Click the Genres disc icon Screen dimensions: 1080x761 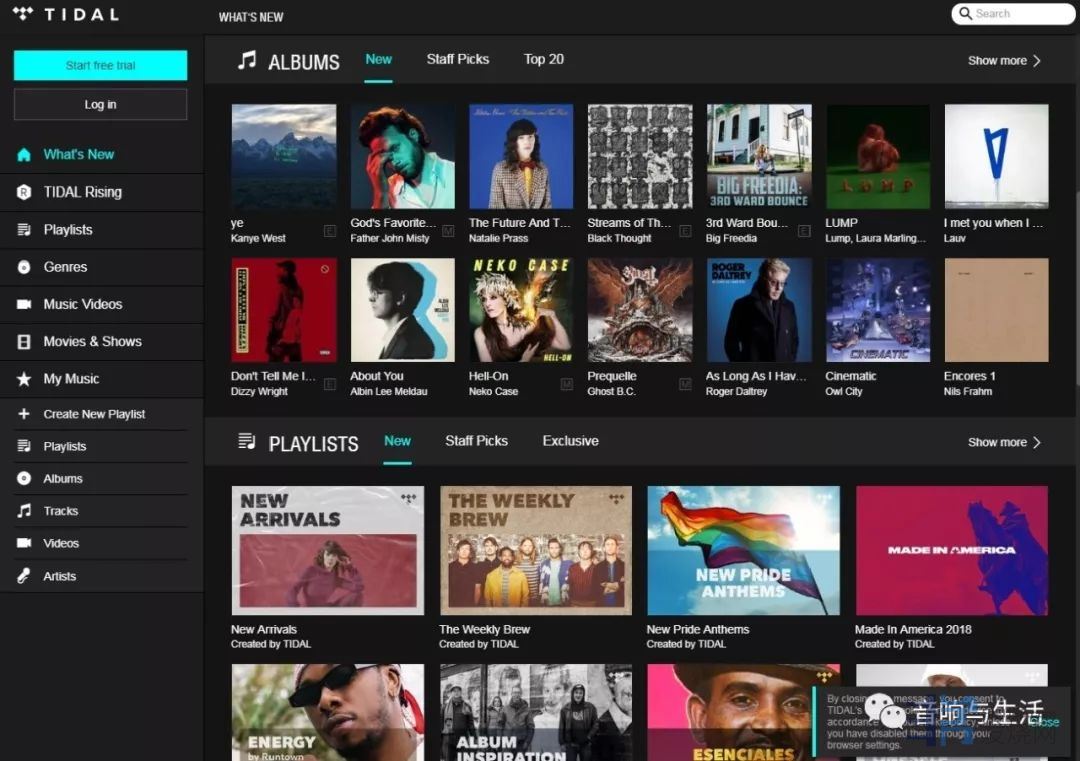pos(24,267)
